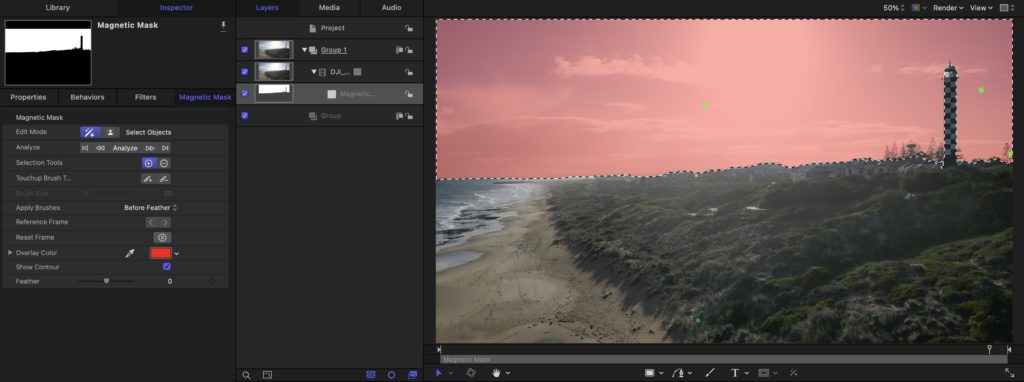Open the color channels dropdown
The height and width of the screenshot is (382, 1024).
pyautogui.click(x=919, y=8)
